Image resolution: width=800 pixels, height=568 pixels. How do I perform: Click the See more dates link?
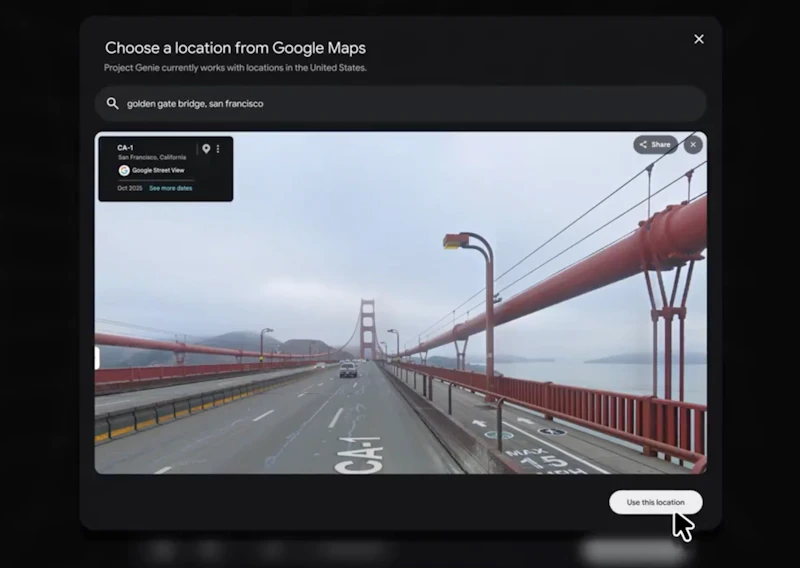171,188
